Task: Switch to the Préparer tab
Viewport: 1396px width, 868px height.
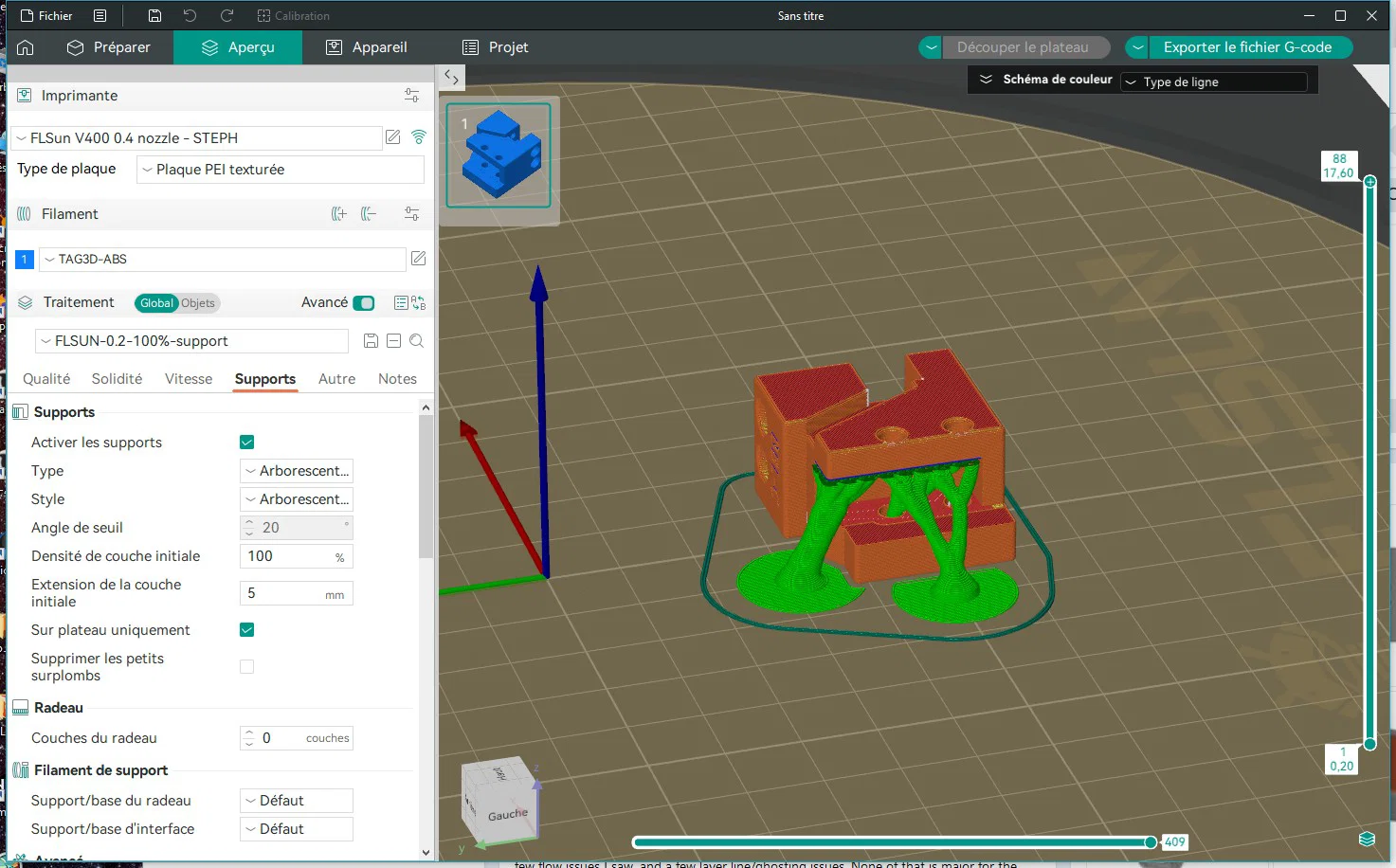Action: [x=108, y=47]
